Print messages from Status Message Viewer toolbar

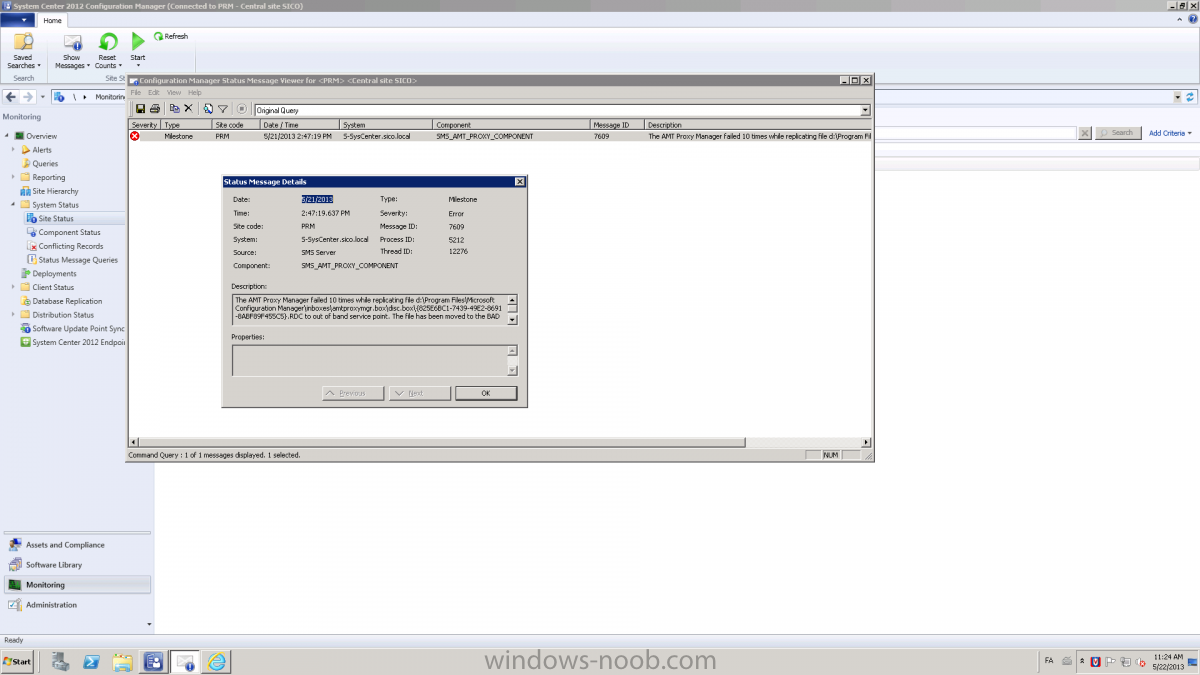coord(155,108)
